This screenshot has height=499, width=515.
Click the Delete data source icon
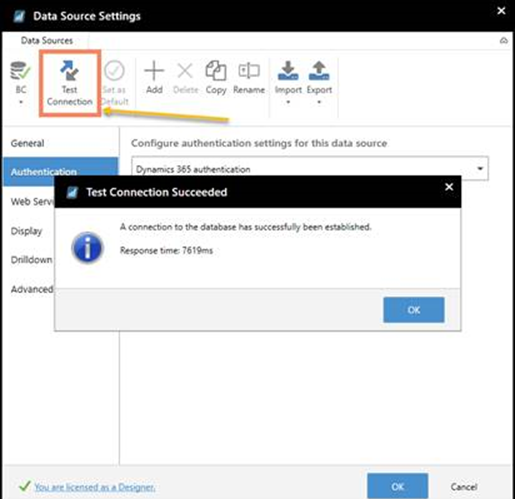click(185, 71)
